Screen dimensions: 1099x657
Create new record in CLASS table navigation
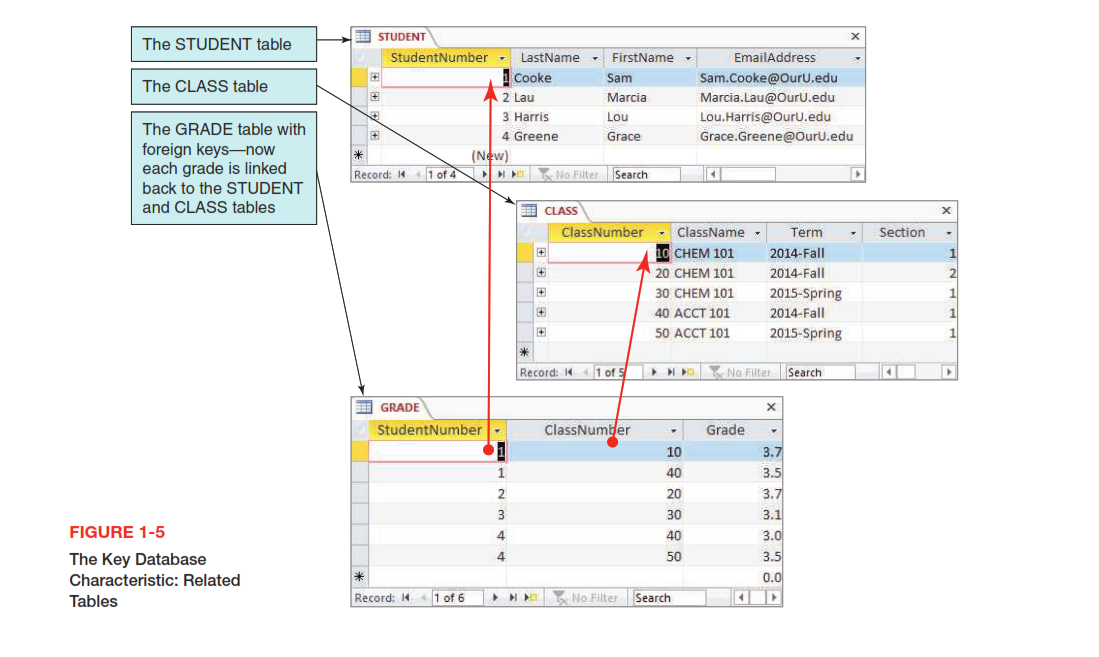688,372
